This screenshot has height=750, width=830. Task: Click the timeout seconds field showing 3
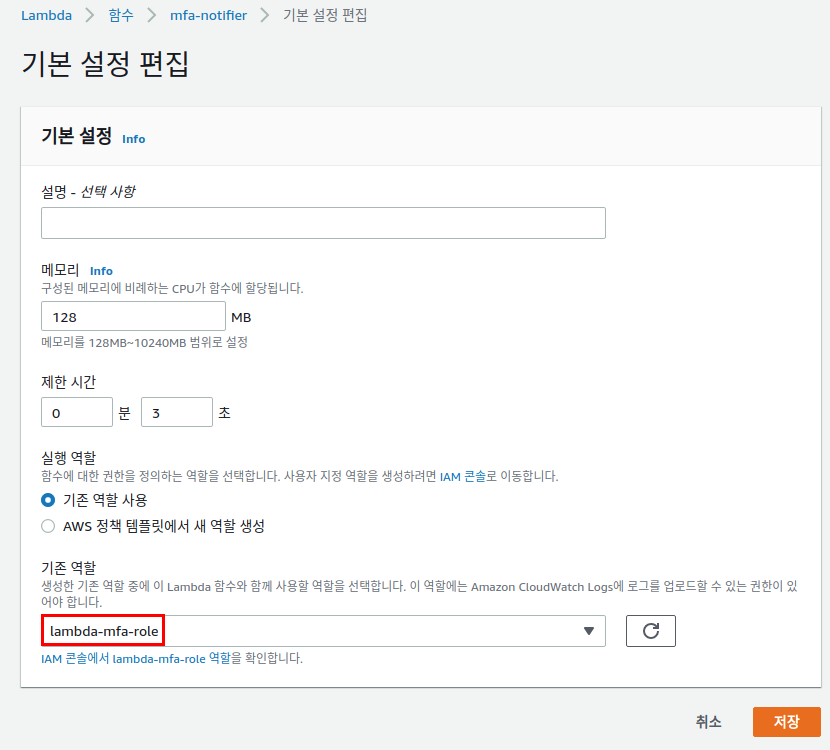coord(177,412)
